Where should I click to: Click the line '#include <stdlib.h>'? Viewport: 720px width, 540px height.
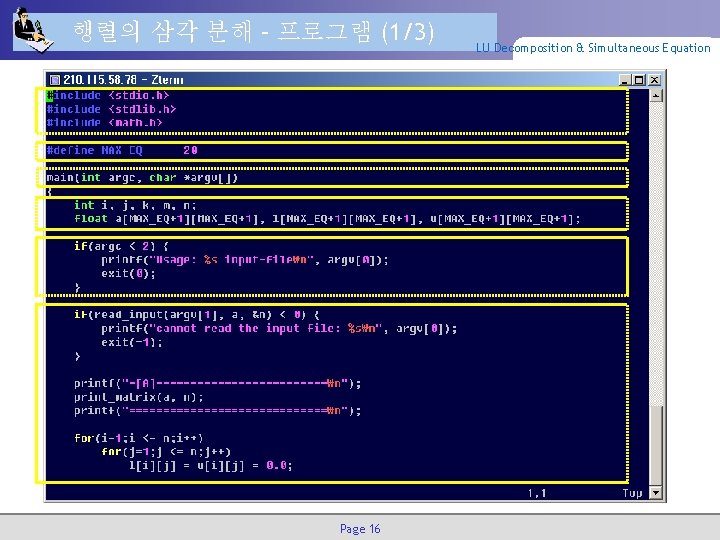111,109
